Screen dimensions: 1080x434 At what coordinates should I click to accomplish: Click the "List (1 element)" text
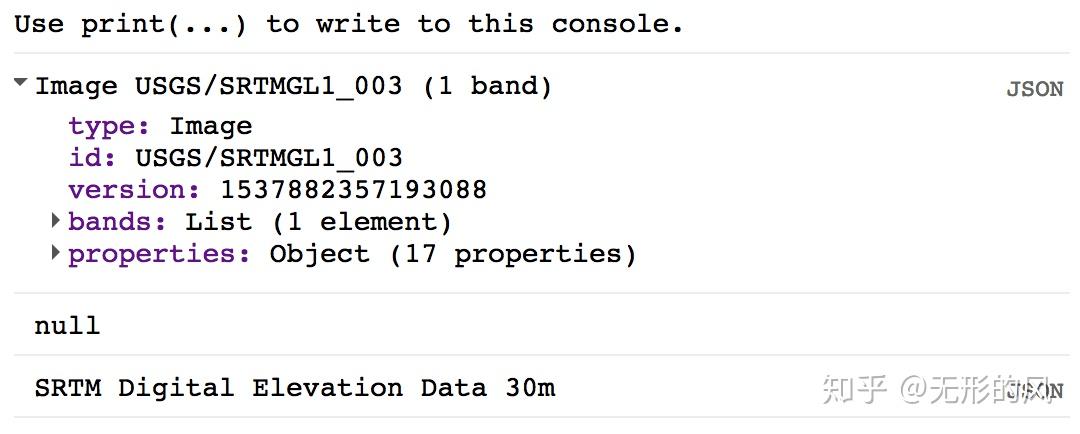tap(319, 221)
